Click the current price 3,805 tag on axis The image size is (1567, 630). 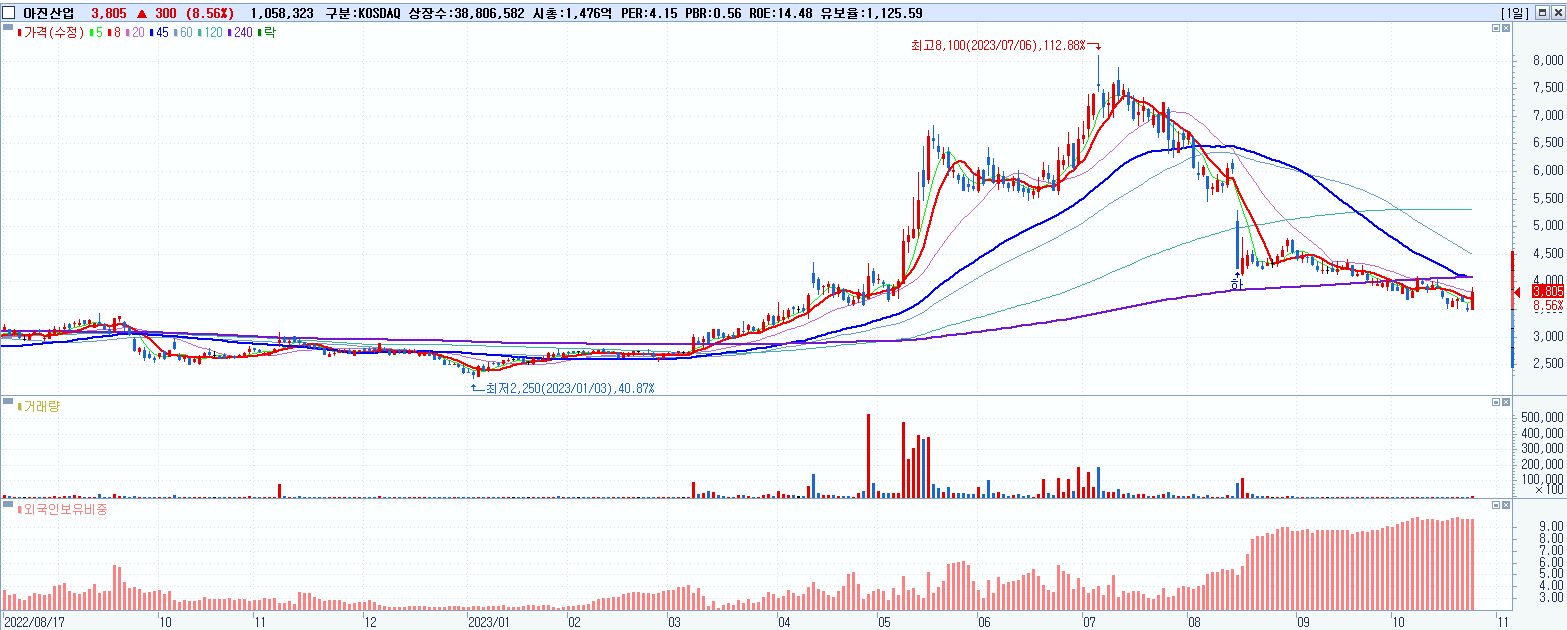click(1548, 290)
